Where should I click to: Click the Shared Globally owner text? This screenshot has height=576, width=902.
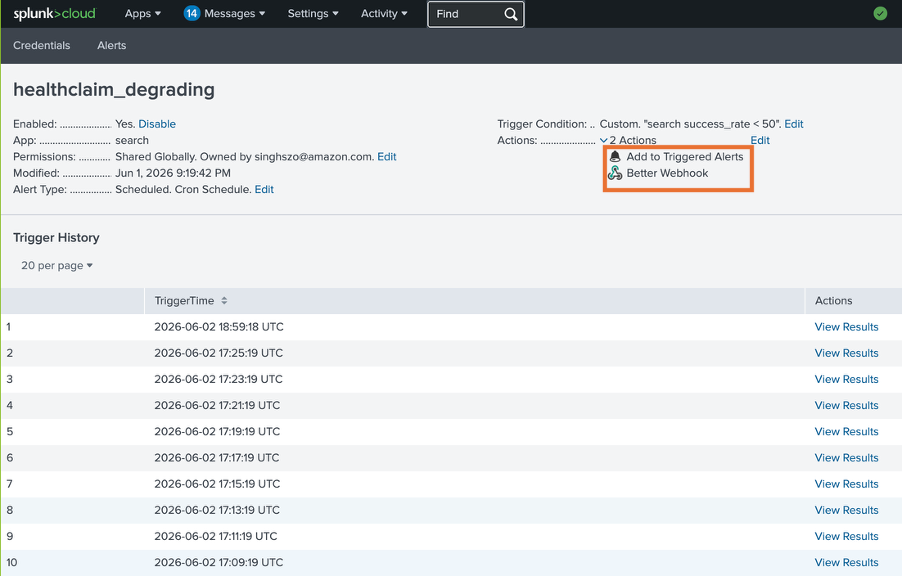tap(244, 157)
